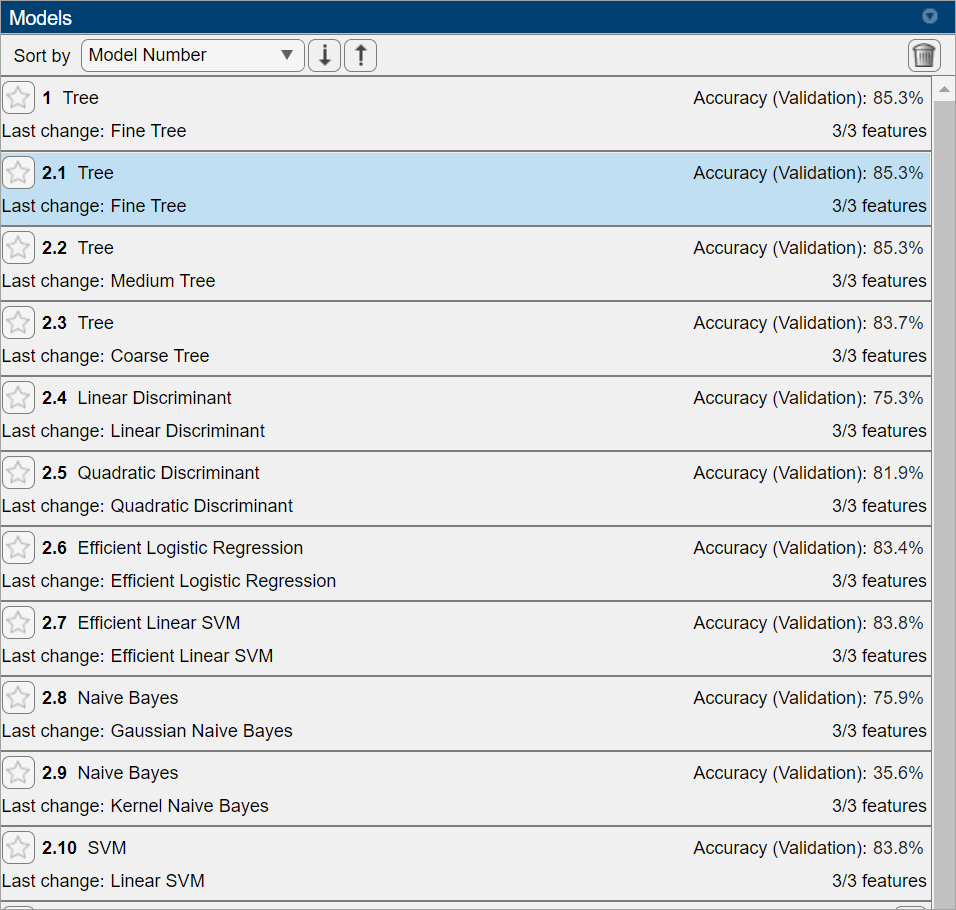Select the 2.5 Quadratic Discriminant model
Viewport: 956px width, 910px height.
coord(466,489)
